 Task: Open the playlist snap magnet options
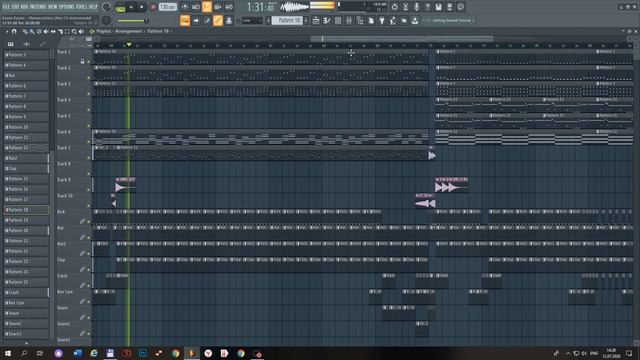pos(14,31)
